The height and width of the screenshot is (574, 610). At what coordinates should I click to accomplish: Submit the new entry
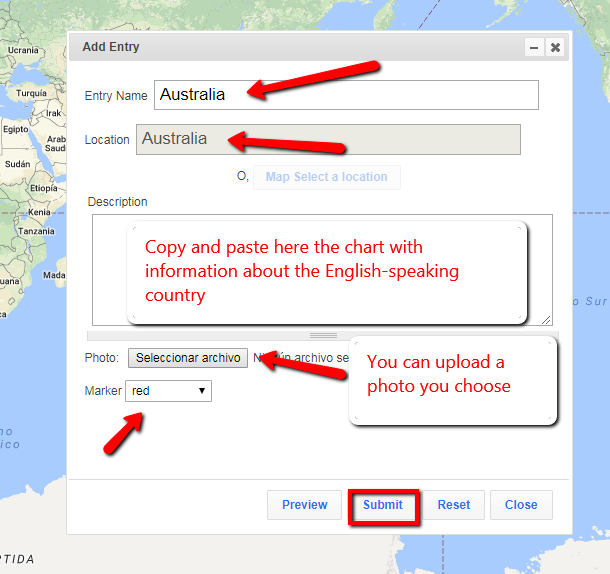(382, 505)
